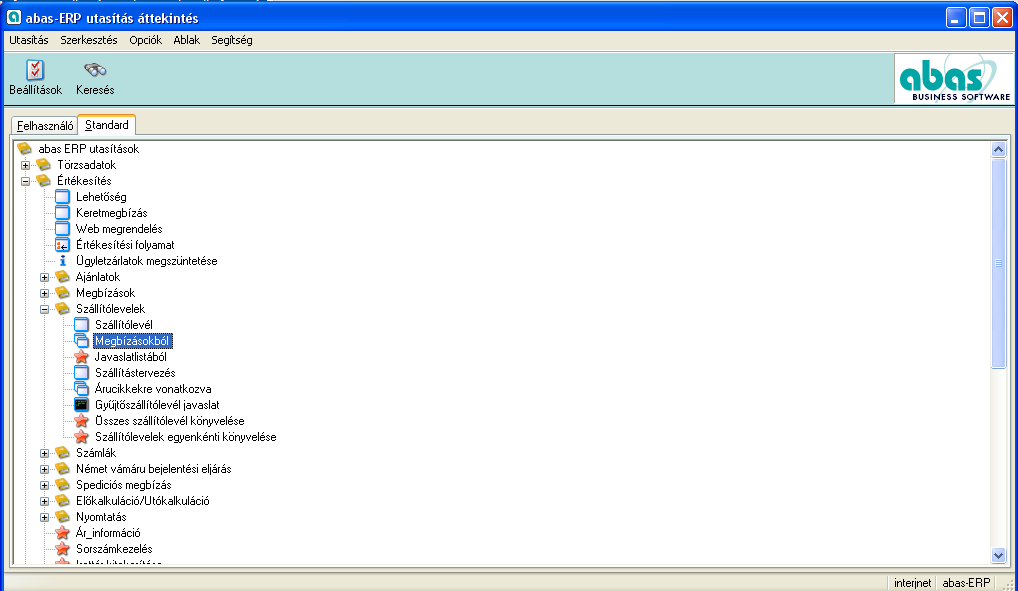Screen dimensions: 1018x591
Task: Click the Keresés binoculars icon
Action: [x=95, y=69]
